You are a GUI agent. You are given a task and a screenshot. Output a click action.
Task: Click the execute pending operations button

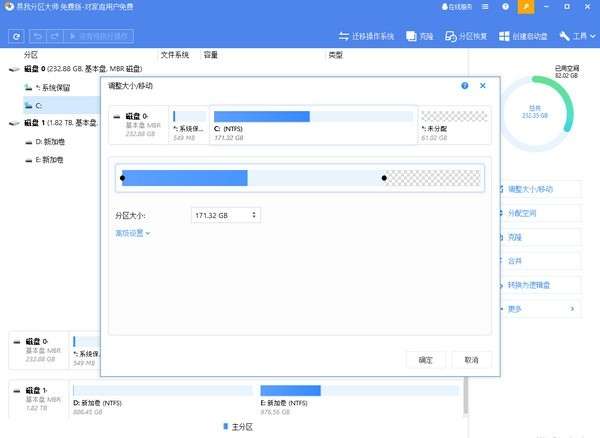coord(98,36)
